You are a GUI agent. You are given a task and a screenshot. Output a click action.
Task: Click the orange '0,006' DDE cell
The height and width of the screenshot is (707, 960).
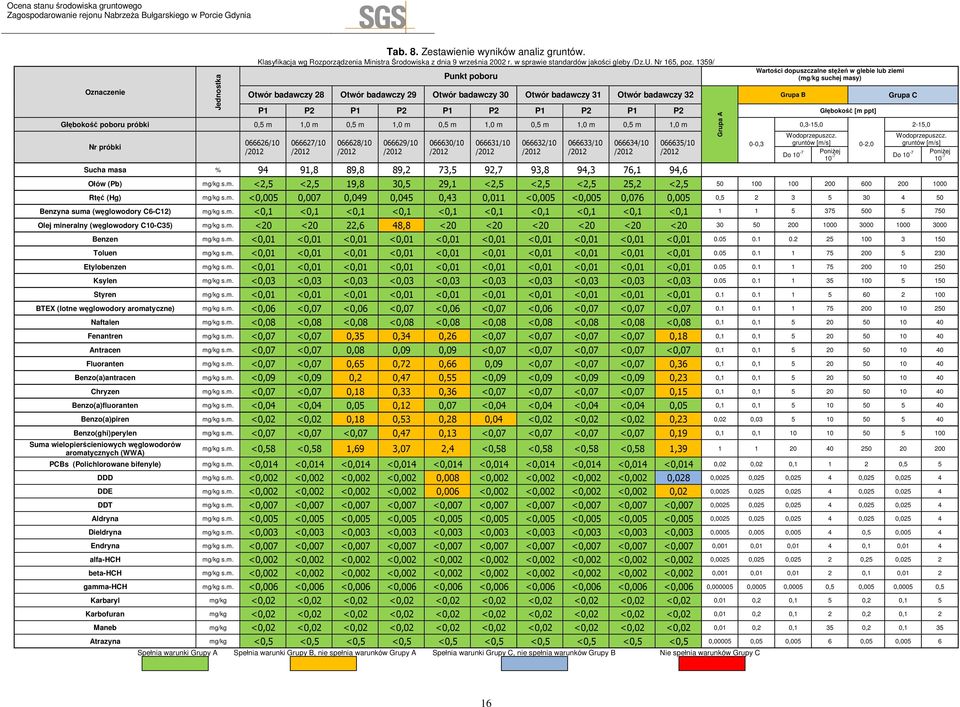[x=447, y=492]
